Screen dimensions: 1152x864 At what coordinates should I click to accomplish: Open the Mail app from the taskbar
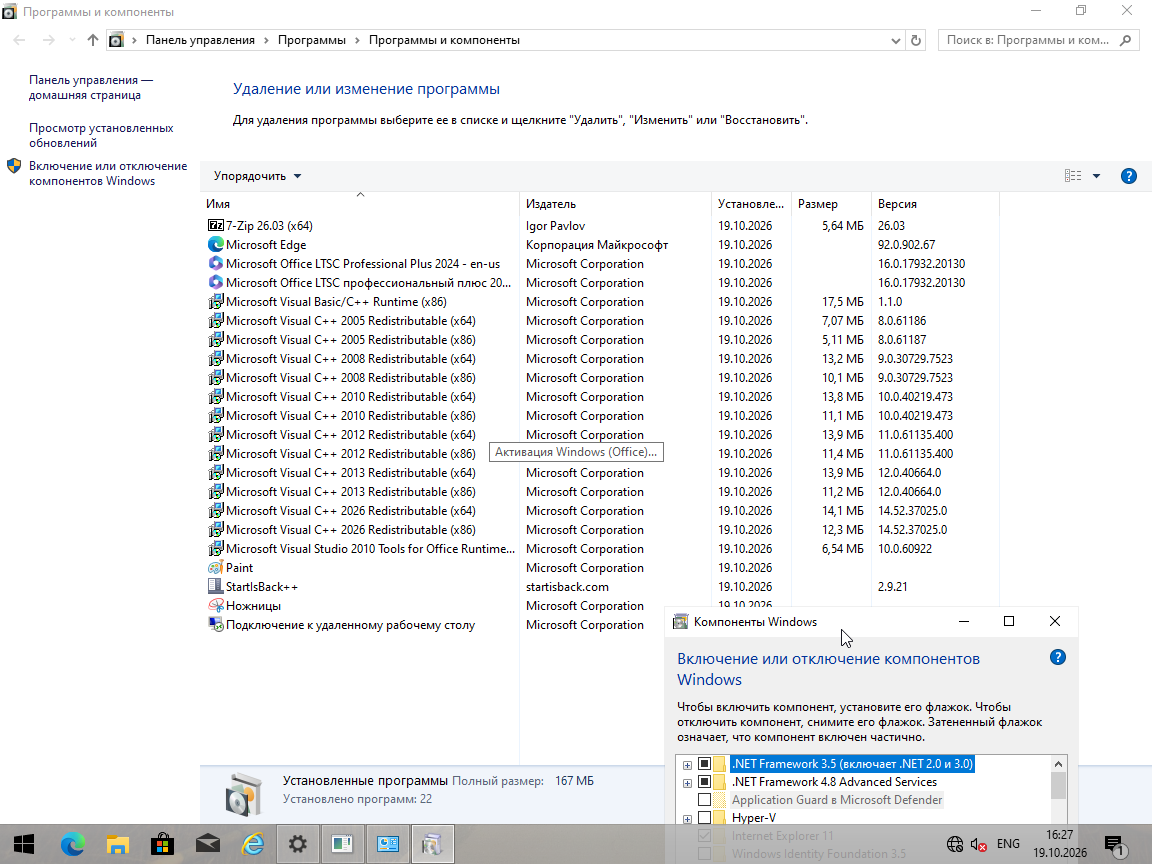208,844
